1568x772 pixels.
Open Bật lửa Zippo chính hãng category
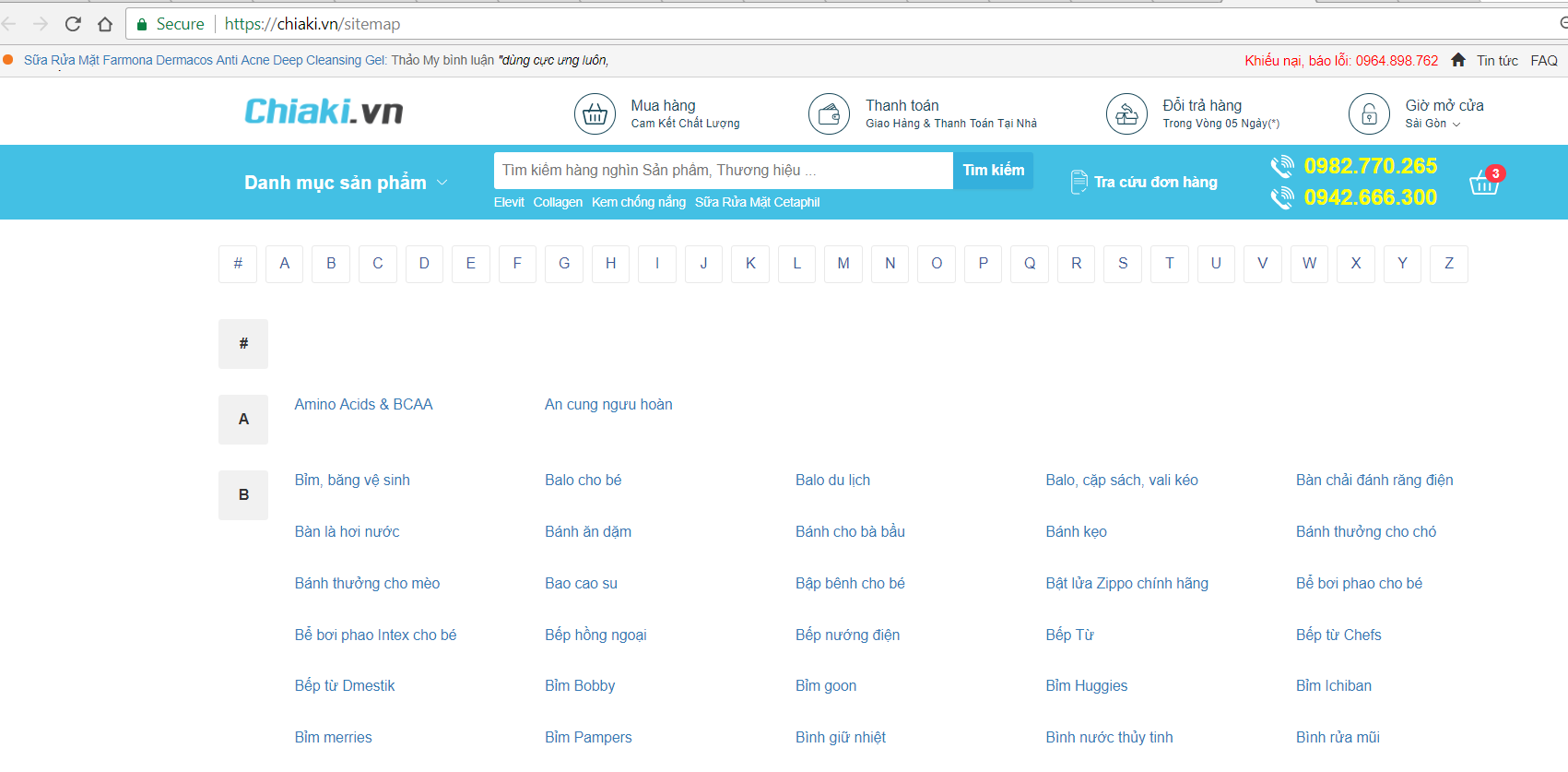(1126, 584)
